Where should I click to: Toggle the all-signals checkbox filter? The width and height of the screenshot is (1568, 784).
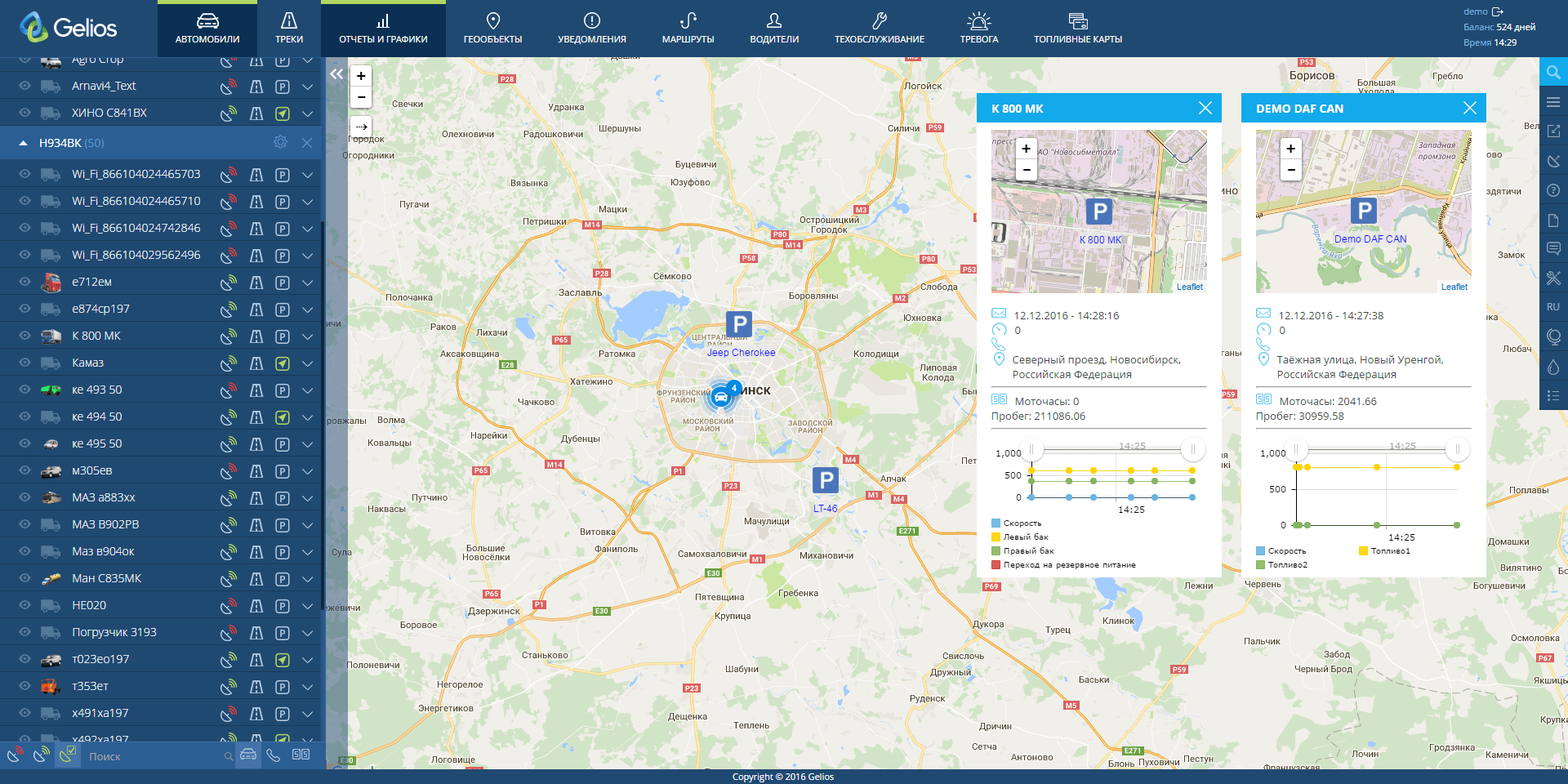tap(67, 755)
